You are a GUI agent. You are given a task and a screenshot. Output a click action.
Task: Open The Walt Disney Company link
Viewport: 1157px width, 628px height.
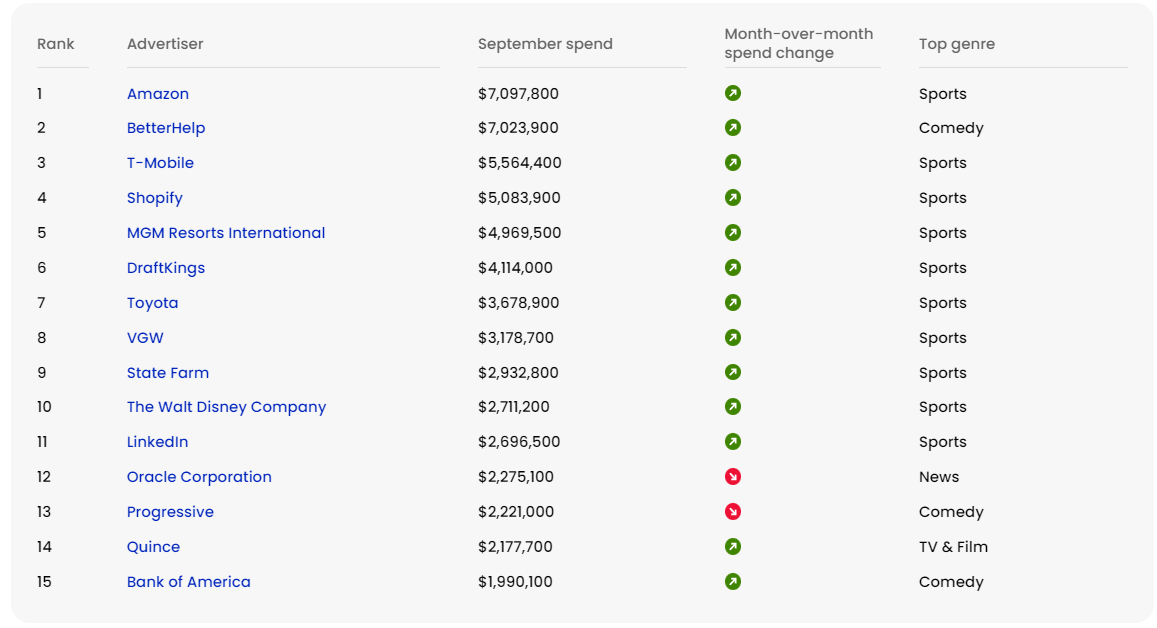226,407
